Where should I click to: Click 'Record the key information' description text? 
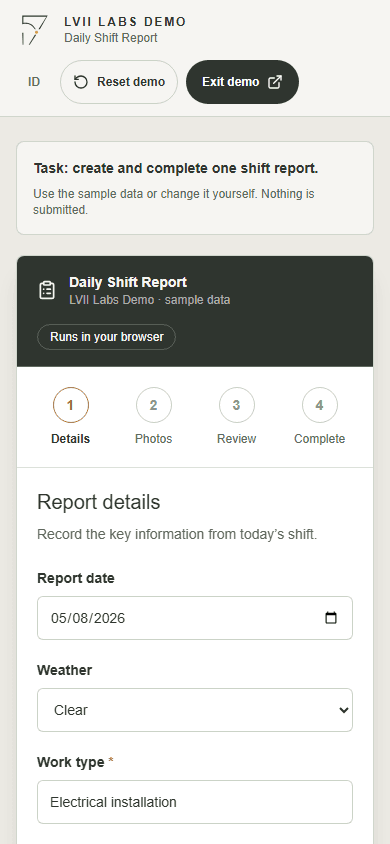[177, 535]
